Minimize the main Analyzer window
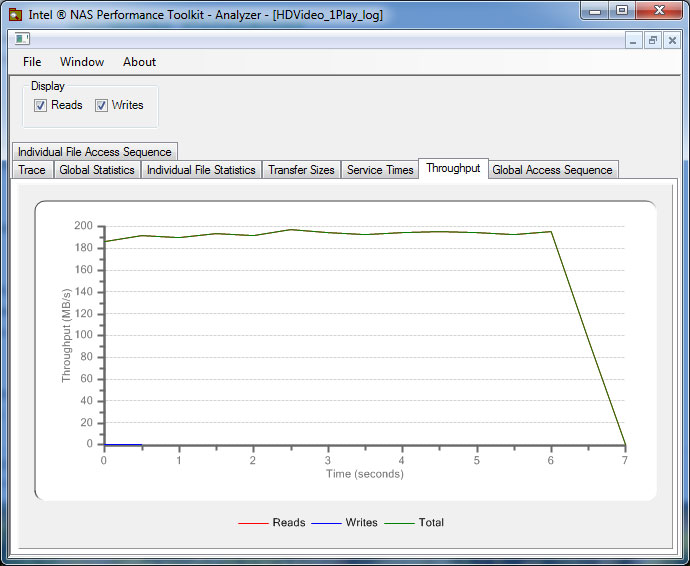Screen dimensions: 690x566 pyautogui.click(x=596, y=12)
